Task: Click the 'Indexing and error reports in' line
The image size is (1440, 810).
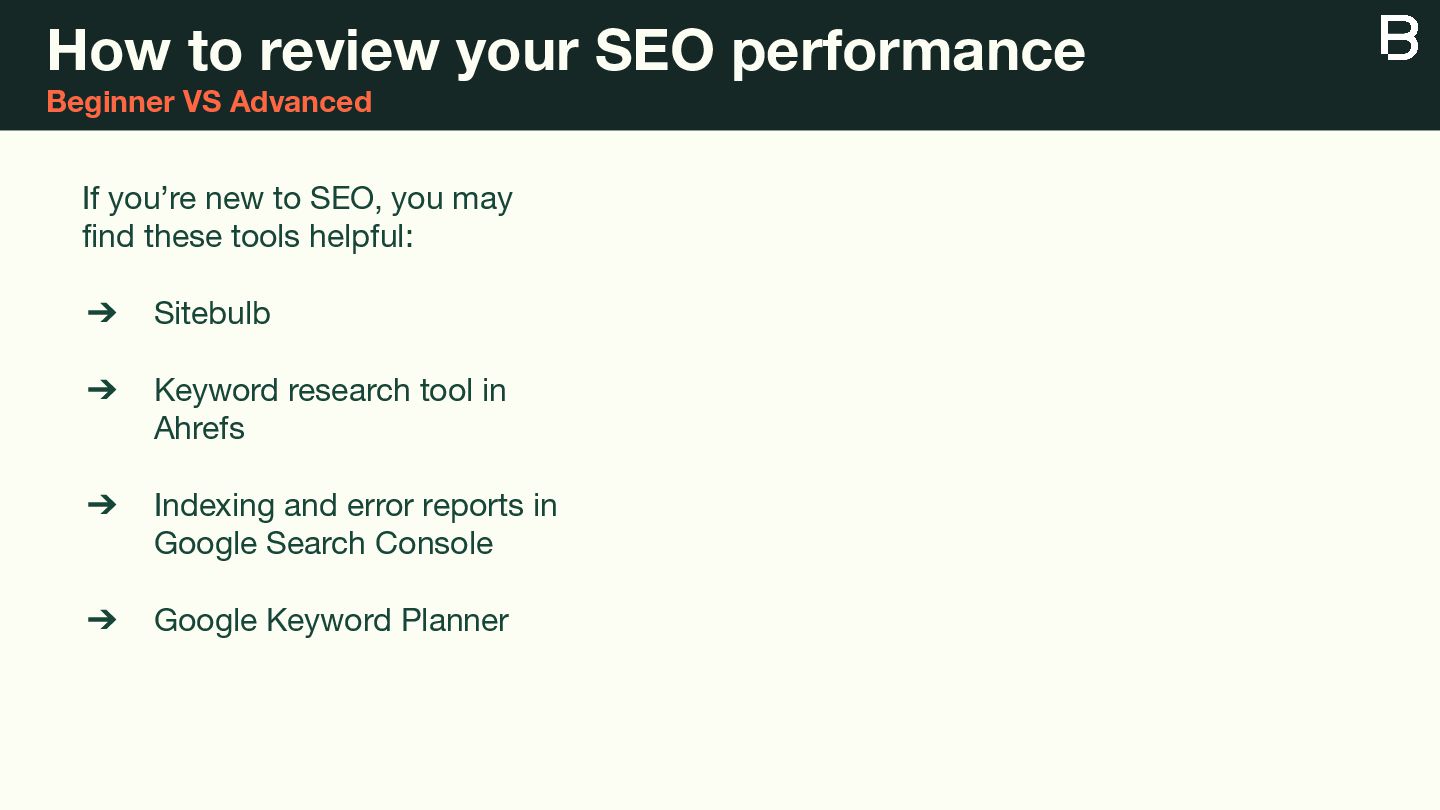Action: click(355, 505)
